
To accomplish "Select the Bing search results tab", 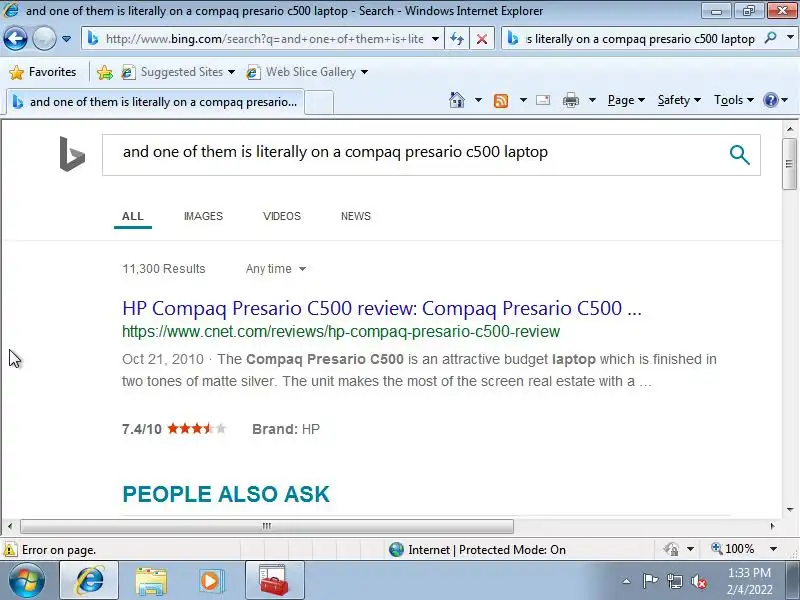I will click(x=155, y=102).
